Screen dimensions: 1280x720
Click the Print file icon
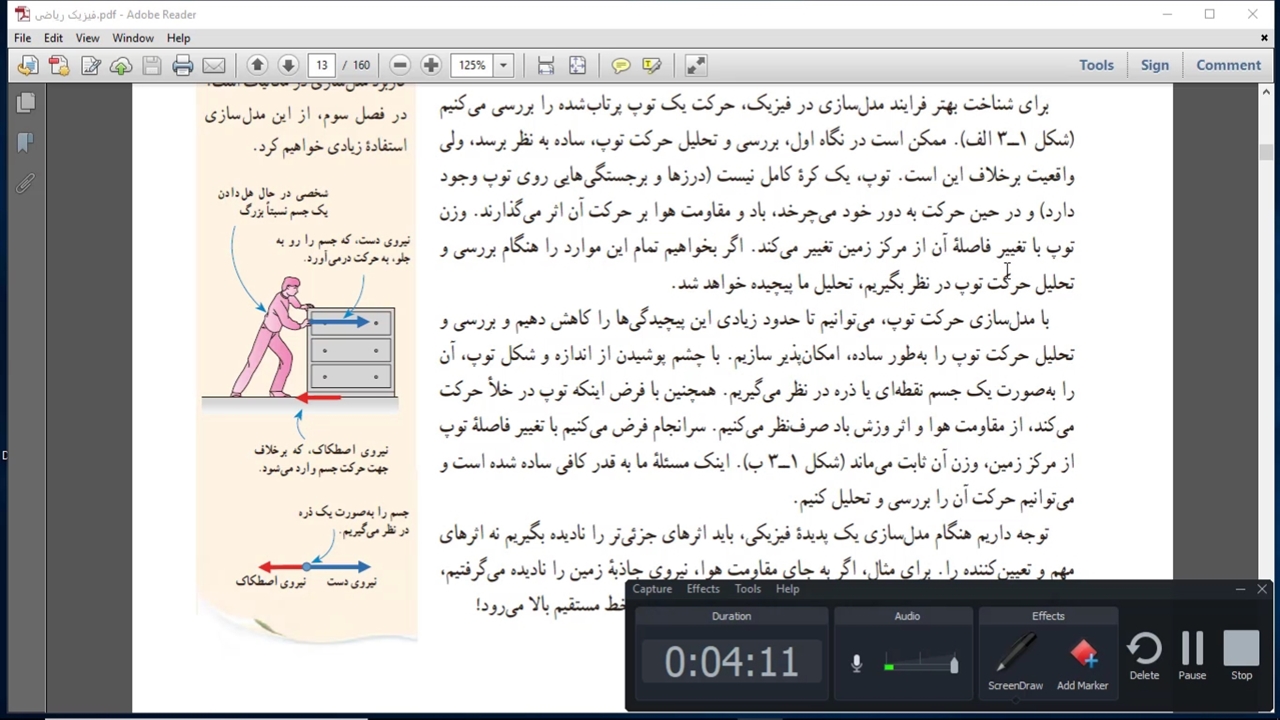coord(182,66)
